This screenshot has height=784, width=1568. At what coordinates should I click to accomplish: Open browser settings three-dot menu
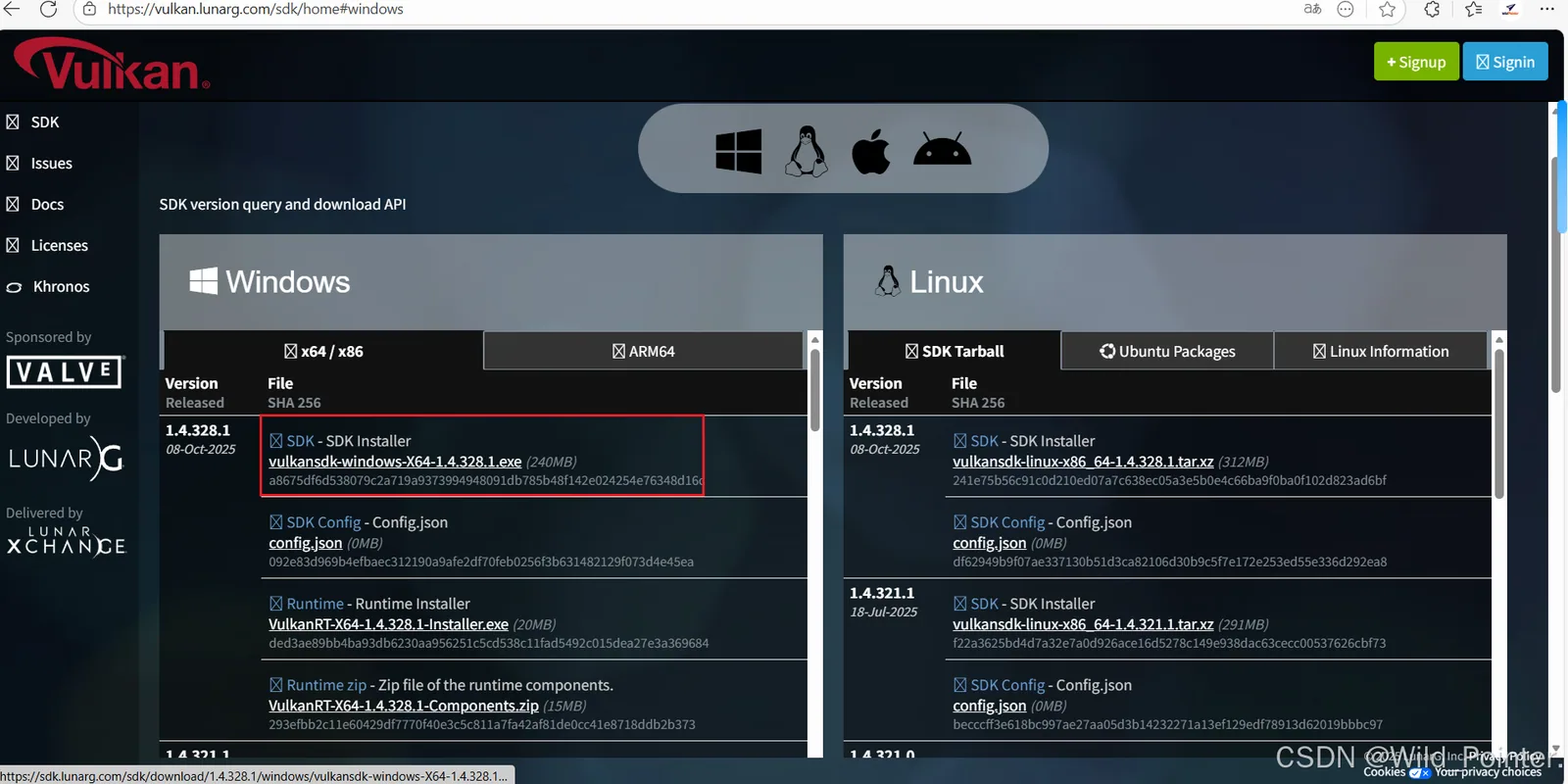coord(1547,9)
